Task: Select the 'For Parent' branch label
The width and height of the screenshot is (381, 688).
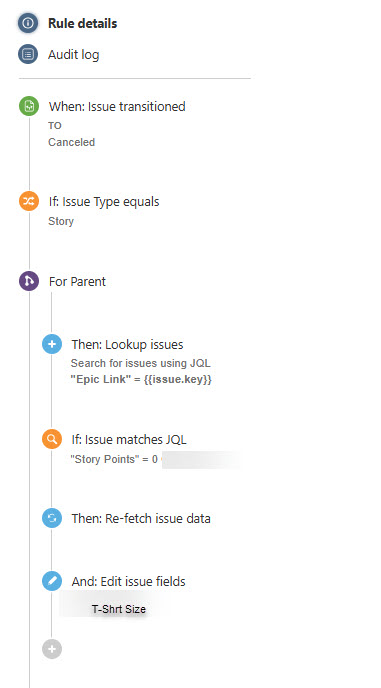Action: 77,281
